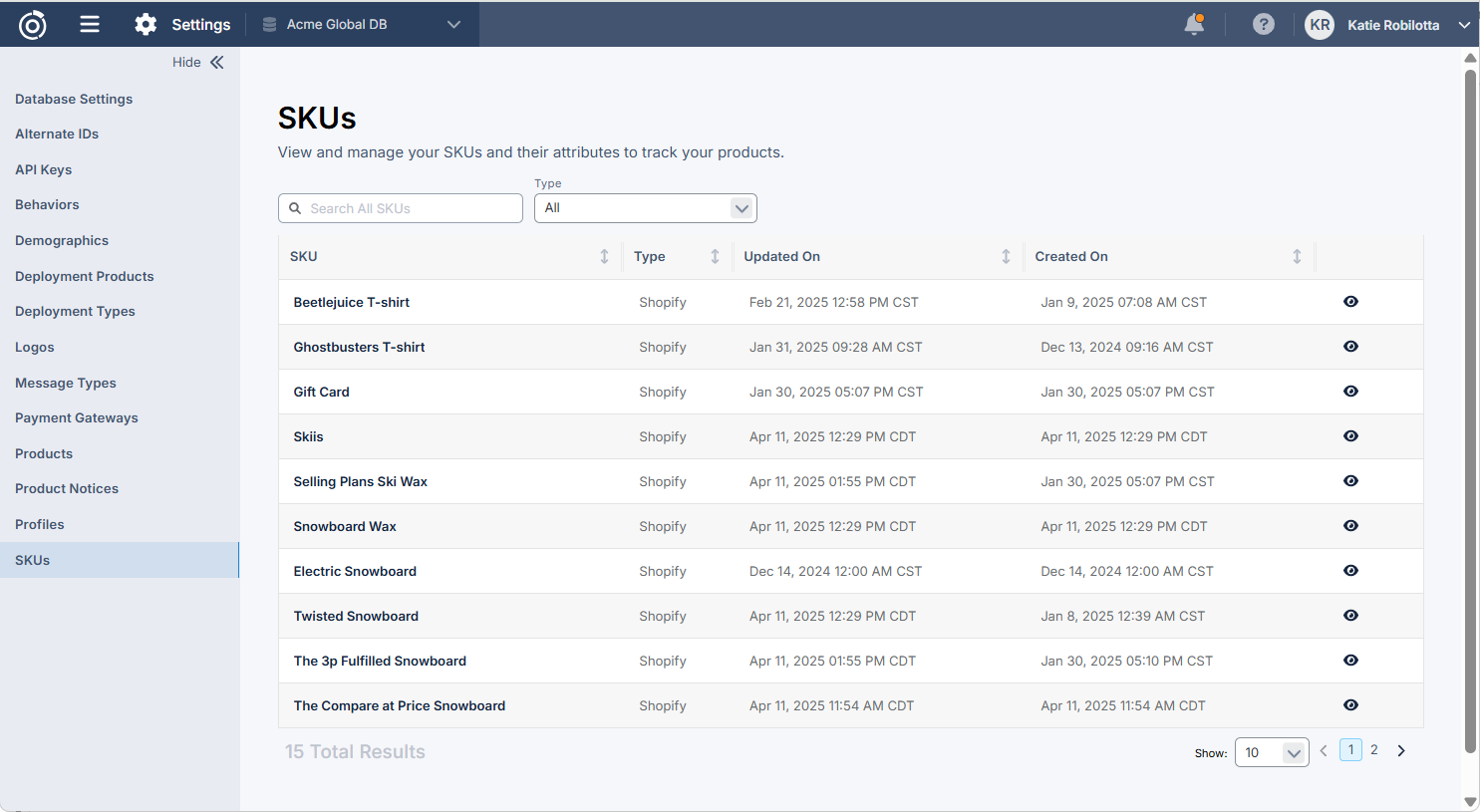
Task: View the Beetlejuice T-shirt eye icon
Action: (1350, 302)
